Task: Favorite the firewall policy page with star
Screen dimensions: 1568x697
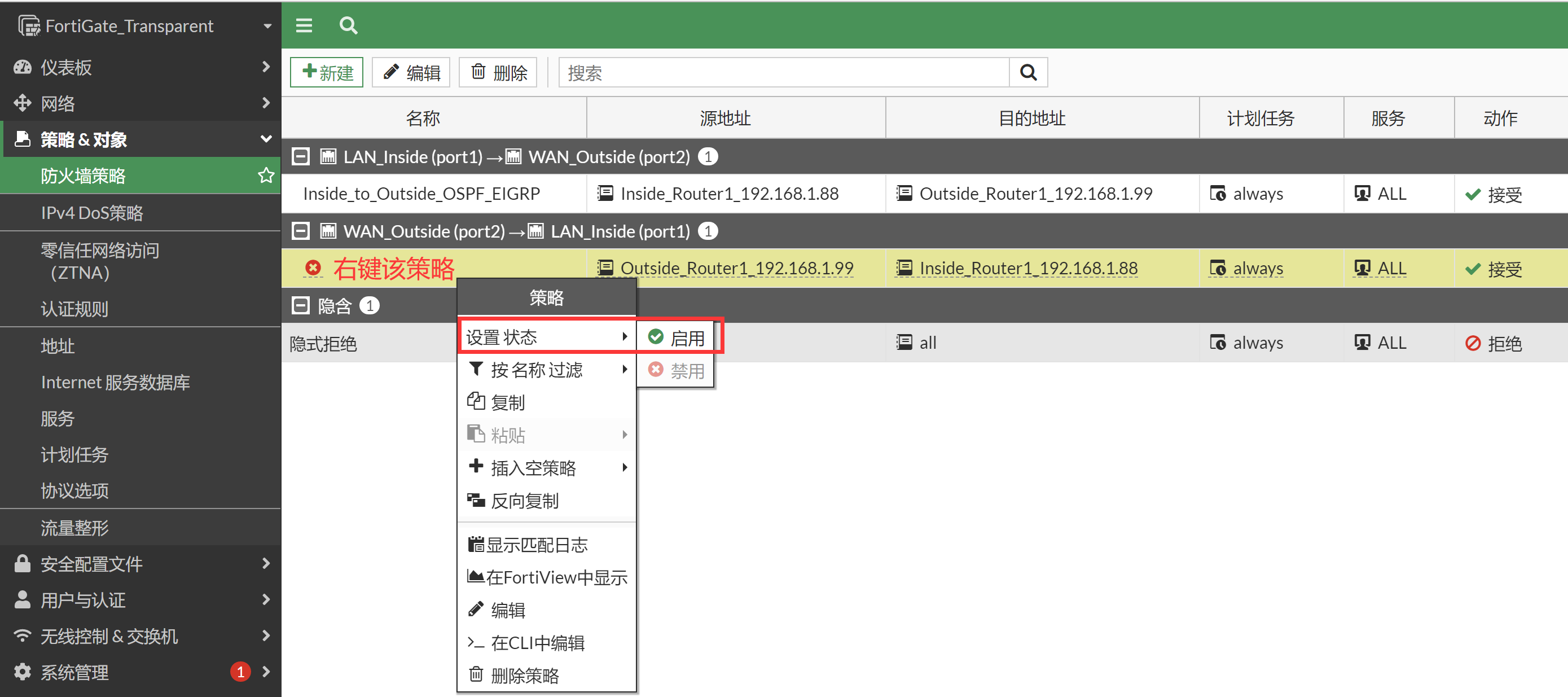Action: click(x=266, y=176)
